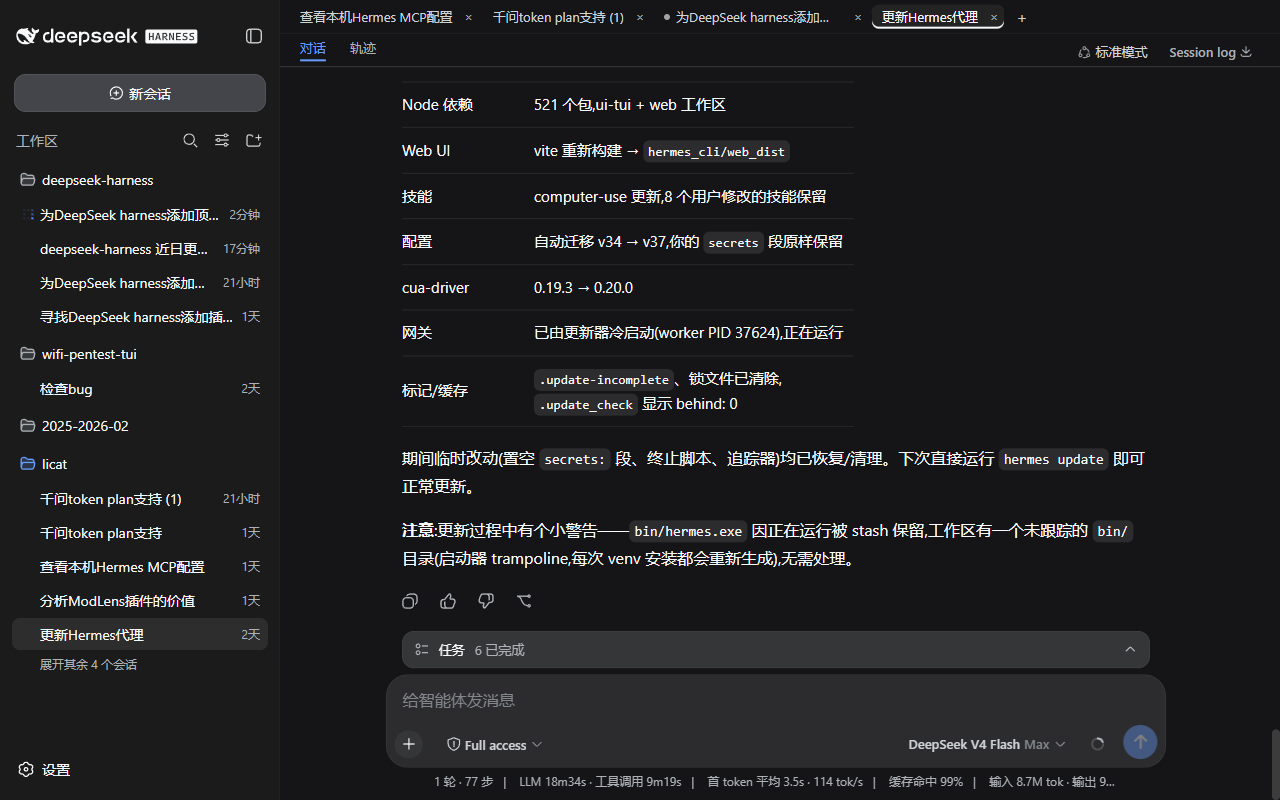The height and width of the screenshot is (800, 1280).
Task: Click the shield icon next to Full access
Action: [453, 745]
